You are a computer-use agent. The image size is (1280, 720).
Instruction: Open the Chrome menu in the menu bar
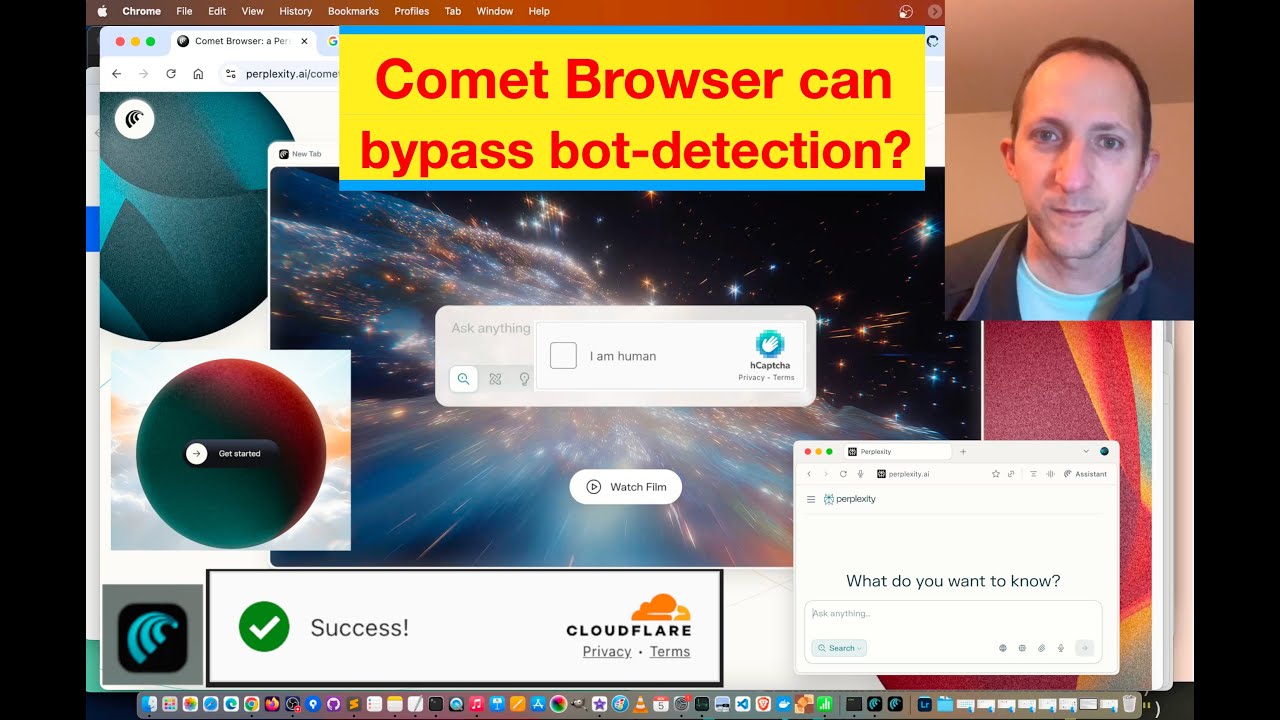point(142,11)
